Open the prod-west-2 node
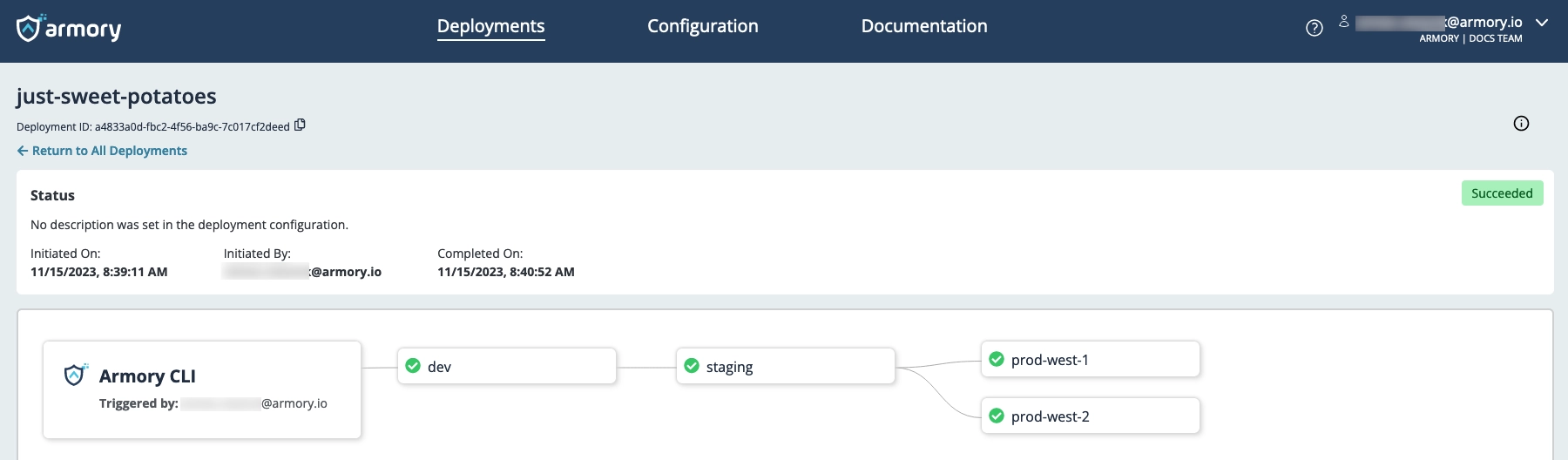This screenshot has height=460, width=1568. pyautogui.click(x=1091, y=416)
